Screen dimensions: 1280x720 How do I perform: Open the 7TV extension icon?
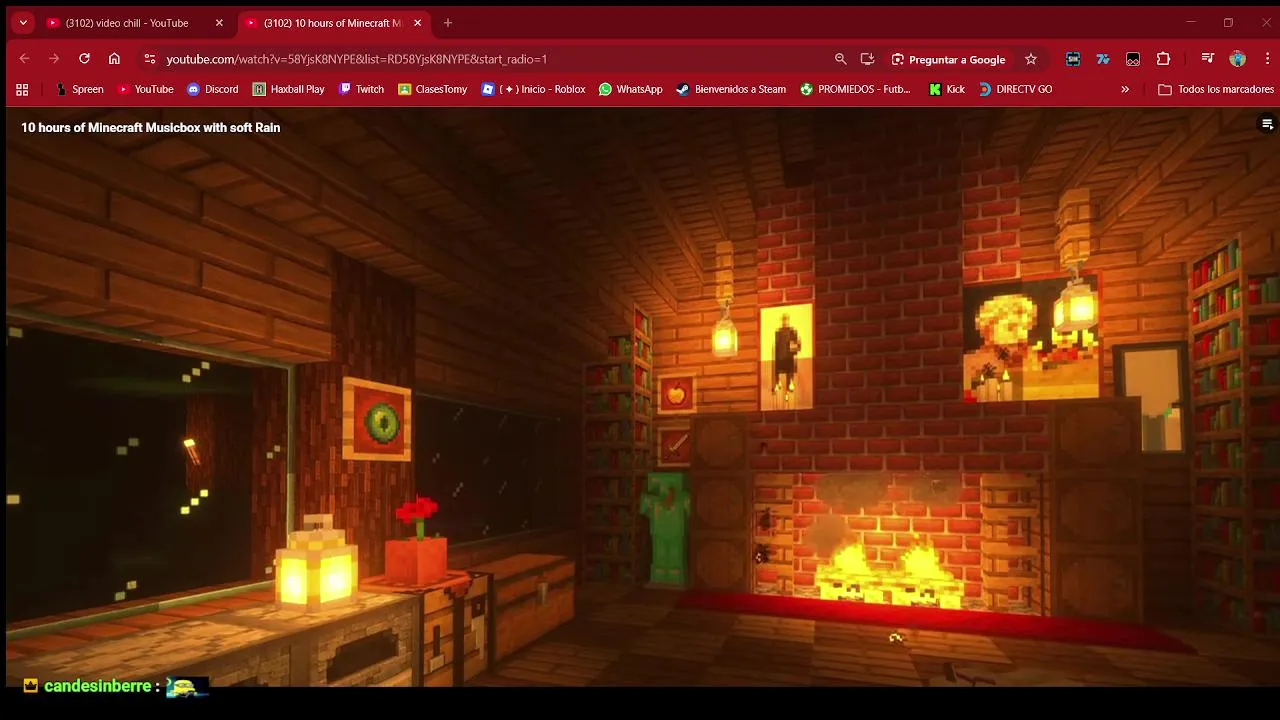pyautogui.click(x=1103, y=59)
